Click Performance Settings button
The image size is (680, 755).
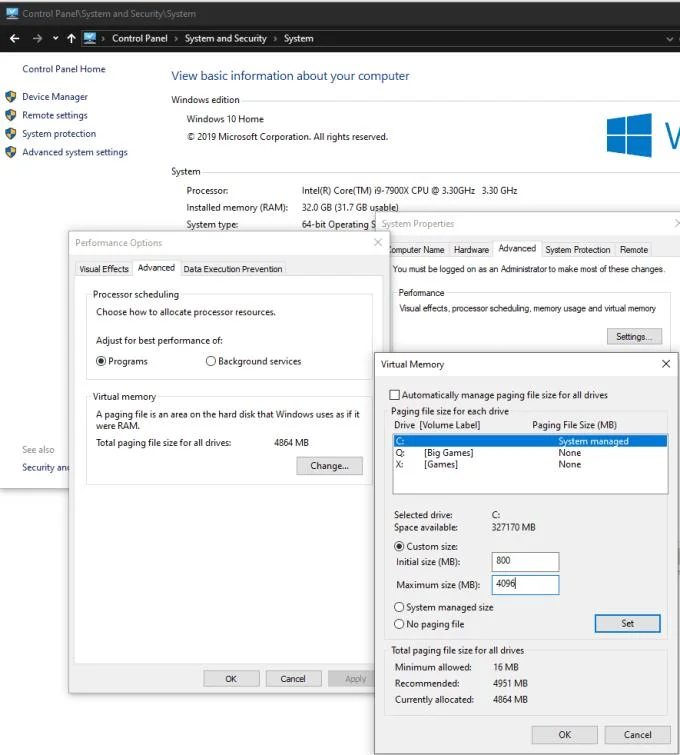[634, 337]
